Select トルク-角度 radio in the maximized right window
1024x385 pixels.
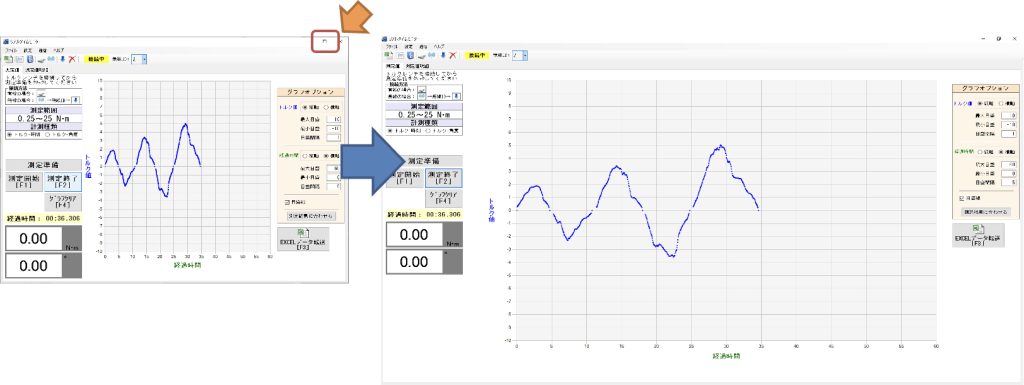coord(427,131)
